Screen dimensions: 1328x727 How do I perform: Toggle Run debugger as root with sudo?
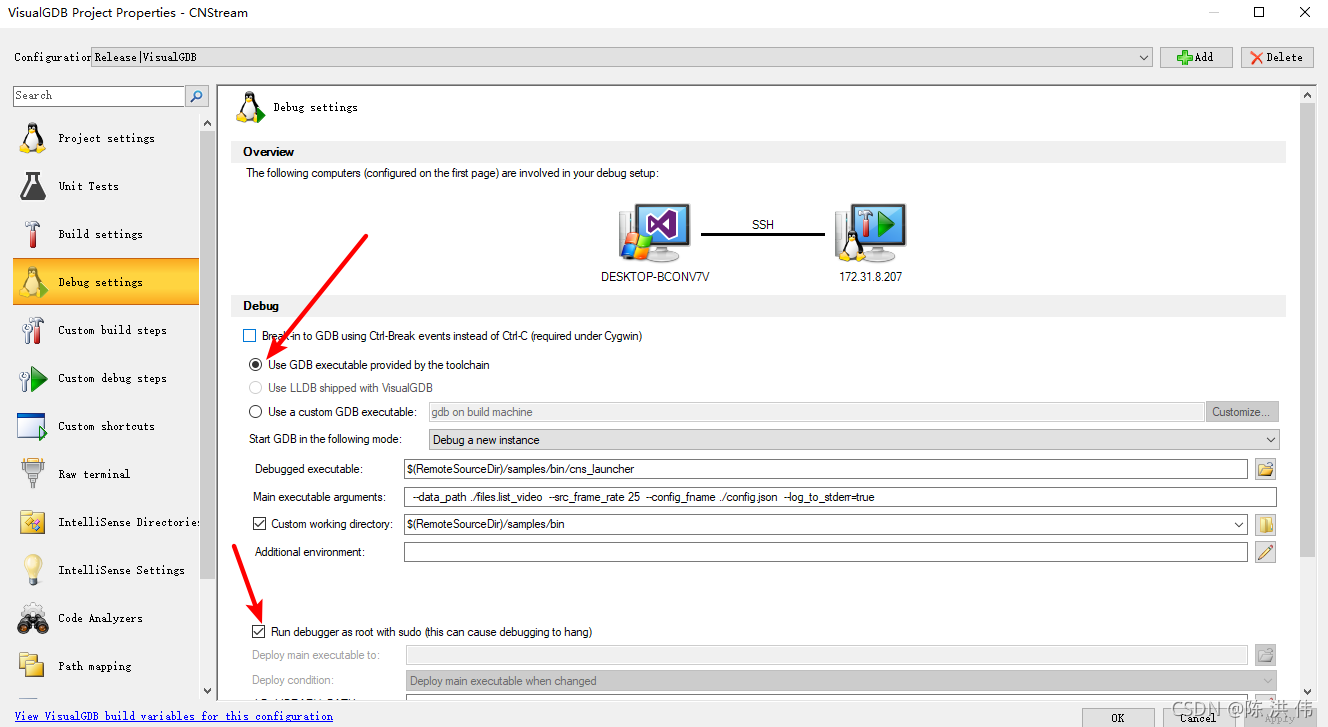(259, 632)
